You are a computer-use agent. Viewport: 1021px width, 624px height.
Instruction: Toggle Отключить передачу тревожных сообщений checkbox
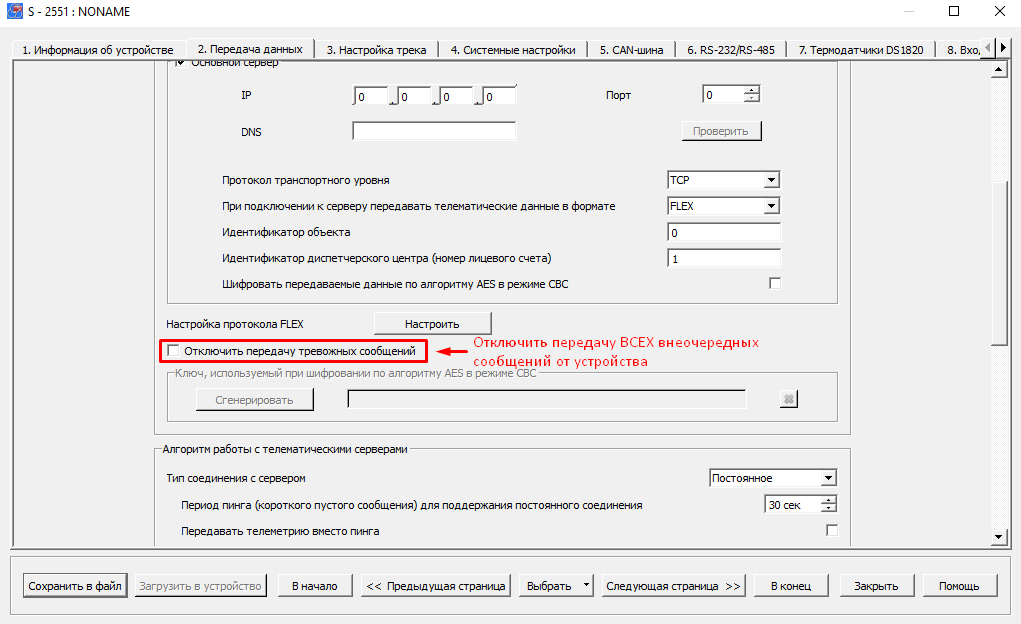click(174, 351)
